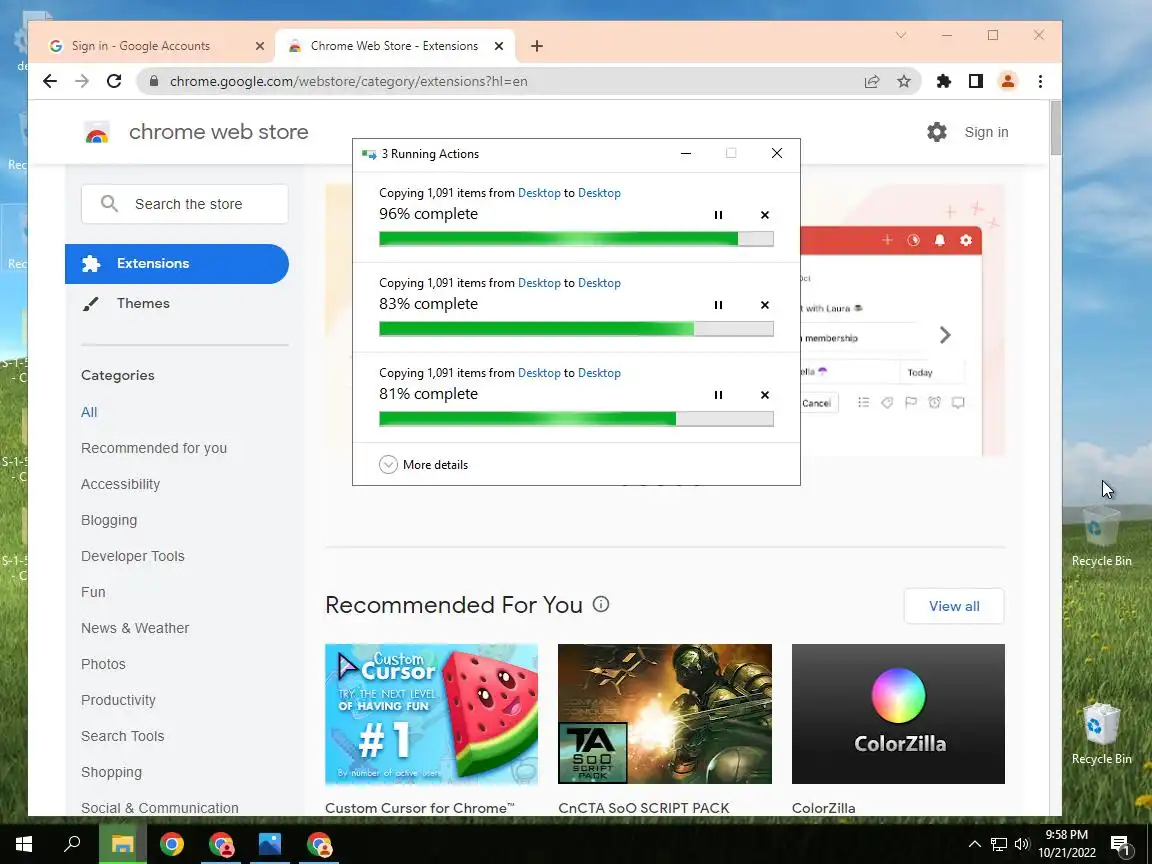Open source Desktop link in the 96% copy row
The height and width of the screenshot is (864, 1152).
tap(539, 192)
